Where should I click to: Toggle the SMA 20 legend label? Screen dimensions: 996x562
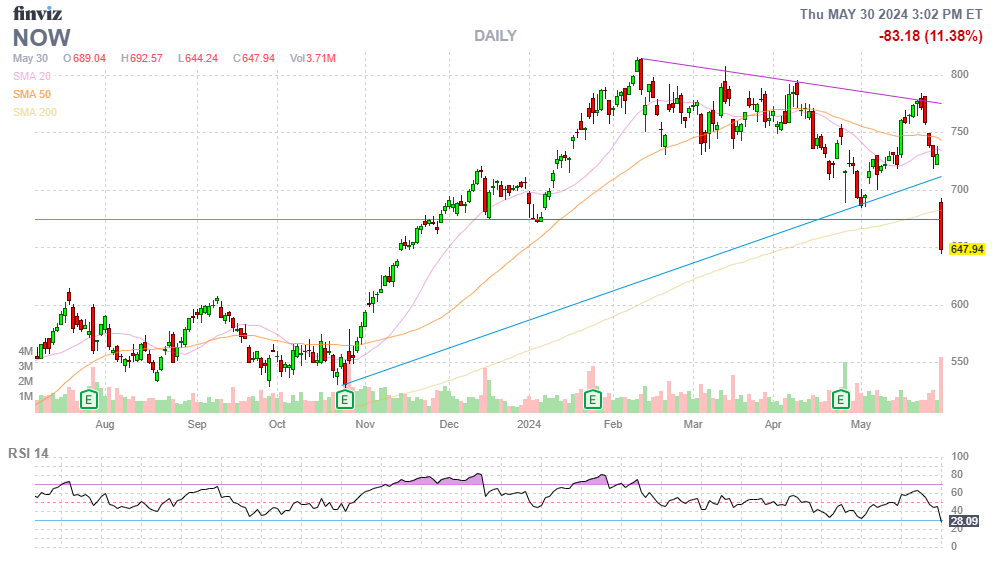point(33,76)
